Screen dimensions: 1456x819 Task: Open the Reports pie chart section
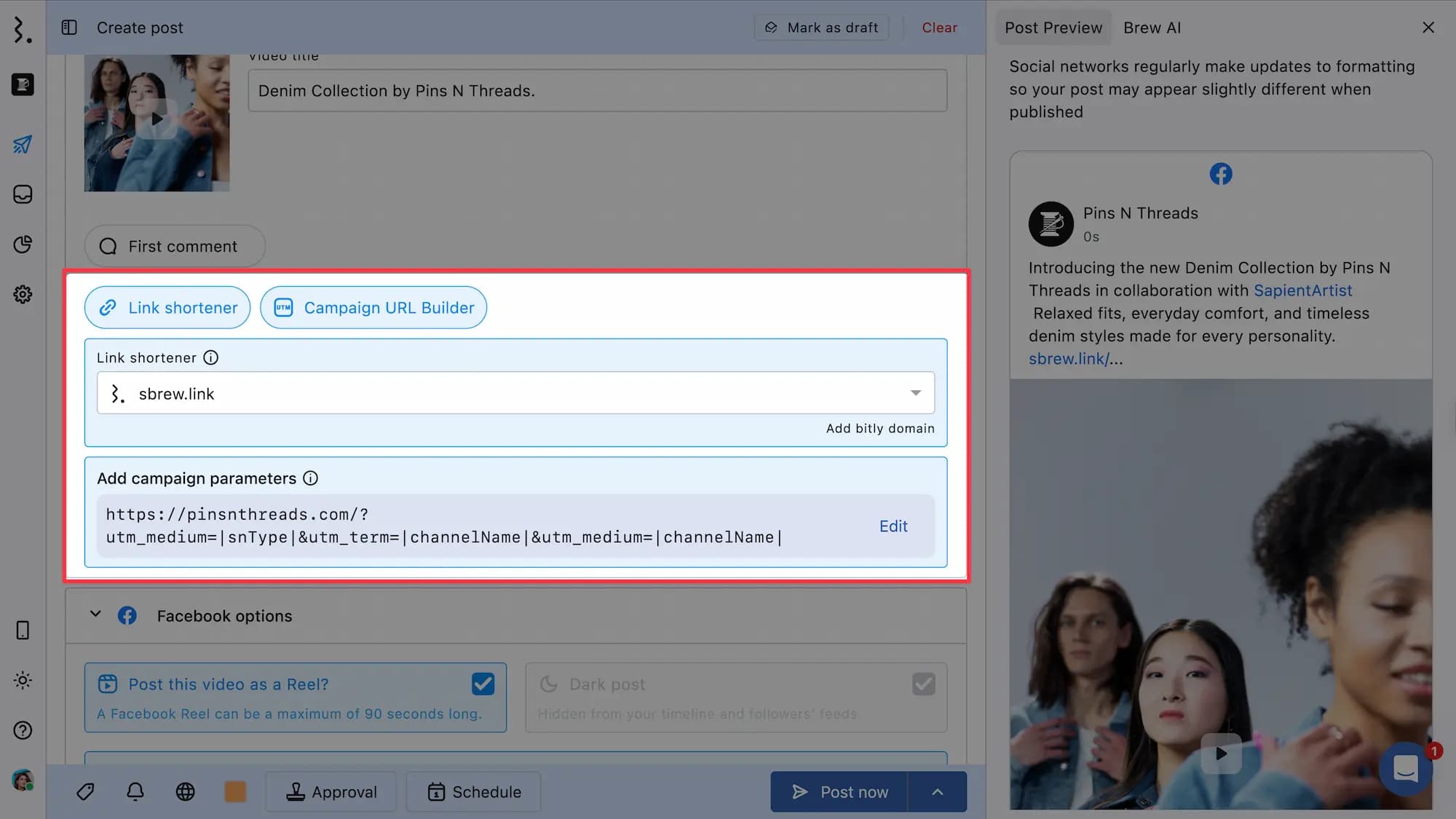click(x=23, y=245)
